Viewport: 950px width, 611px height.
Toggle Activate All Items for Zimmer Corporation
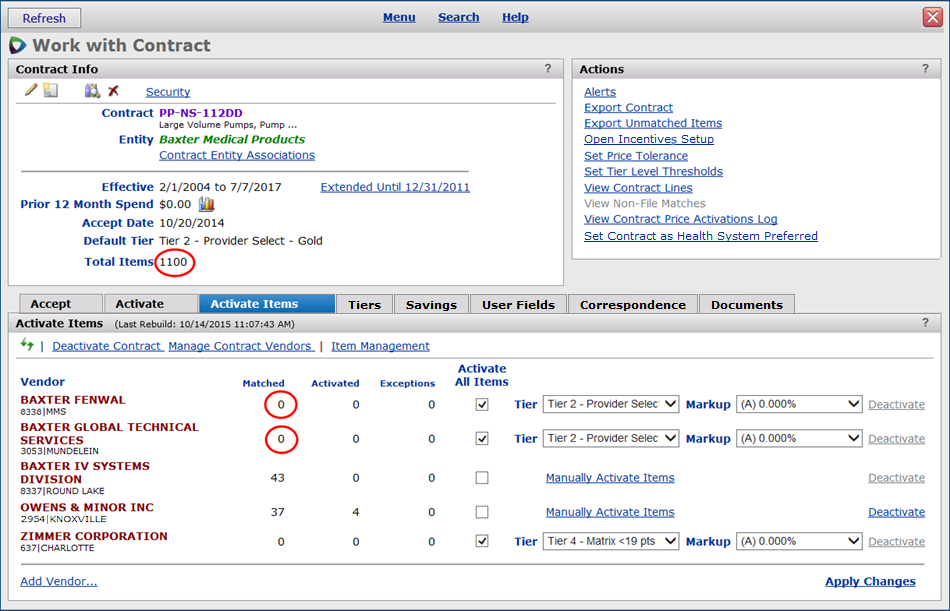point(482,541)
